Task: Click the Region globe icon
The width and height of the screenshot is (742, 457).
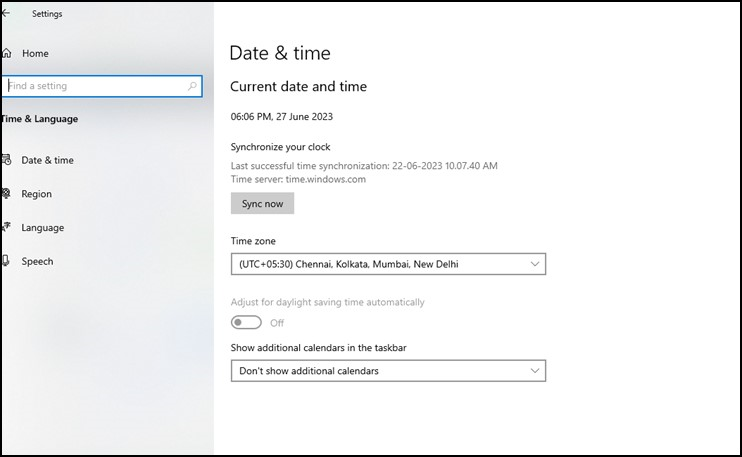Action: 6,193
